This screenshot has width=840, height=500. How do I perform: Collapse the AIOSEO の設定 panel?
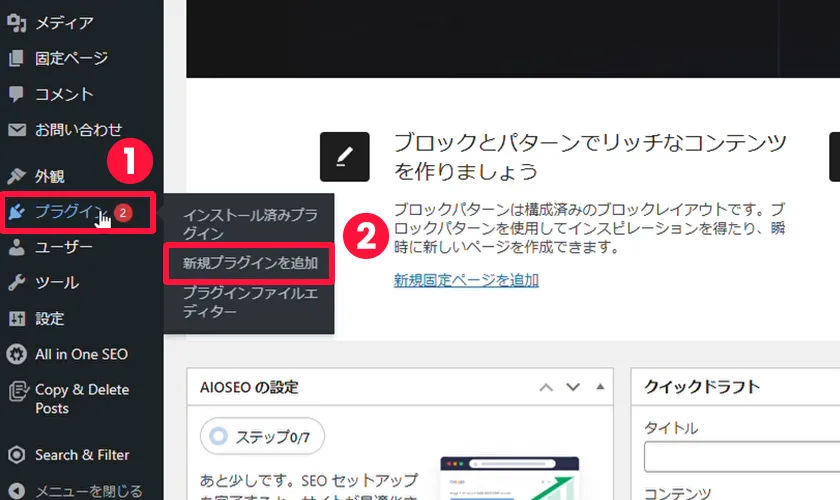pos(600,387)
